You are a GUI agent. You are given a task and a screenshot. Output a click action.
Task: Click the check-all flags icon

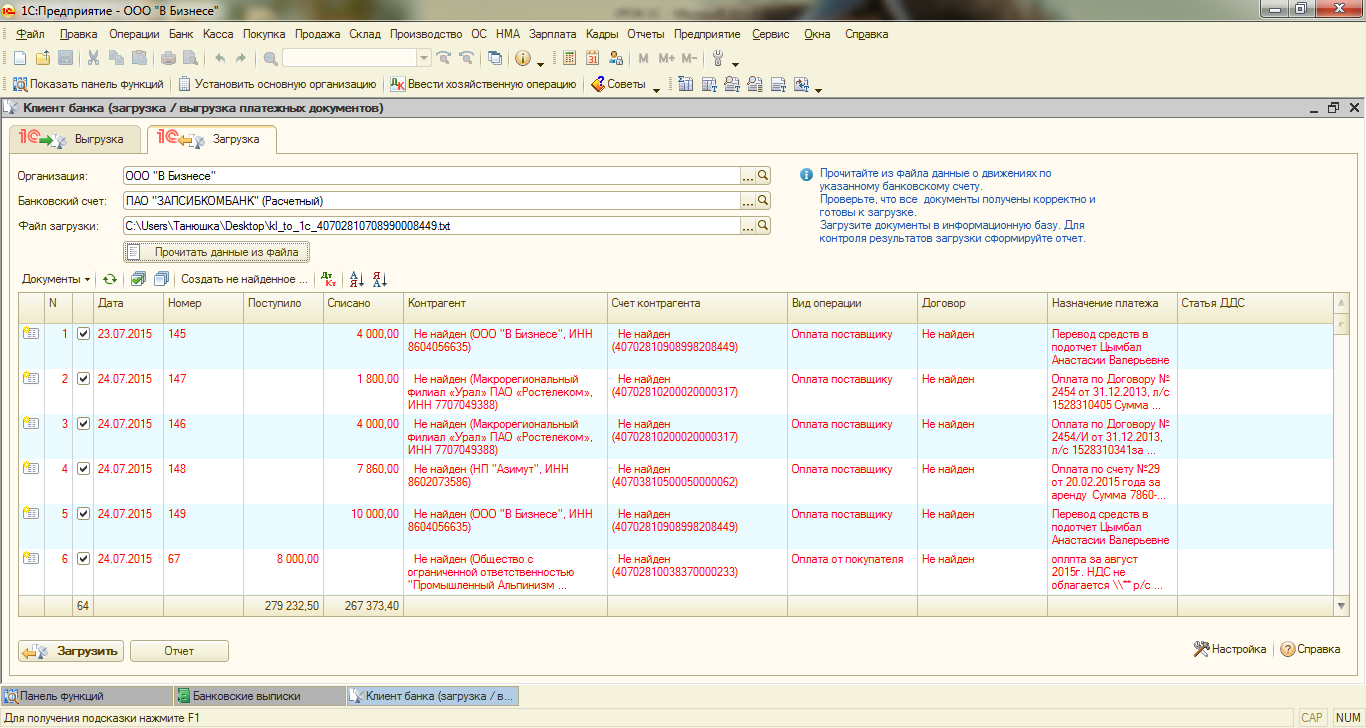(x=138, y=280)
